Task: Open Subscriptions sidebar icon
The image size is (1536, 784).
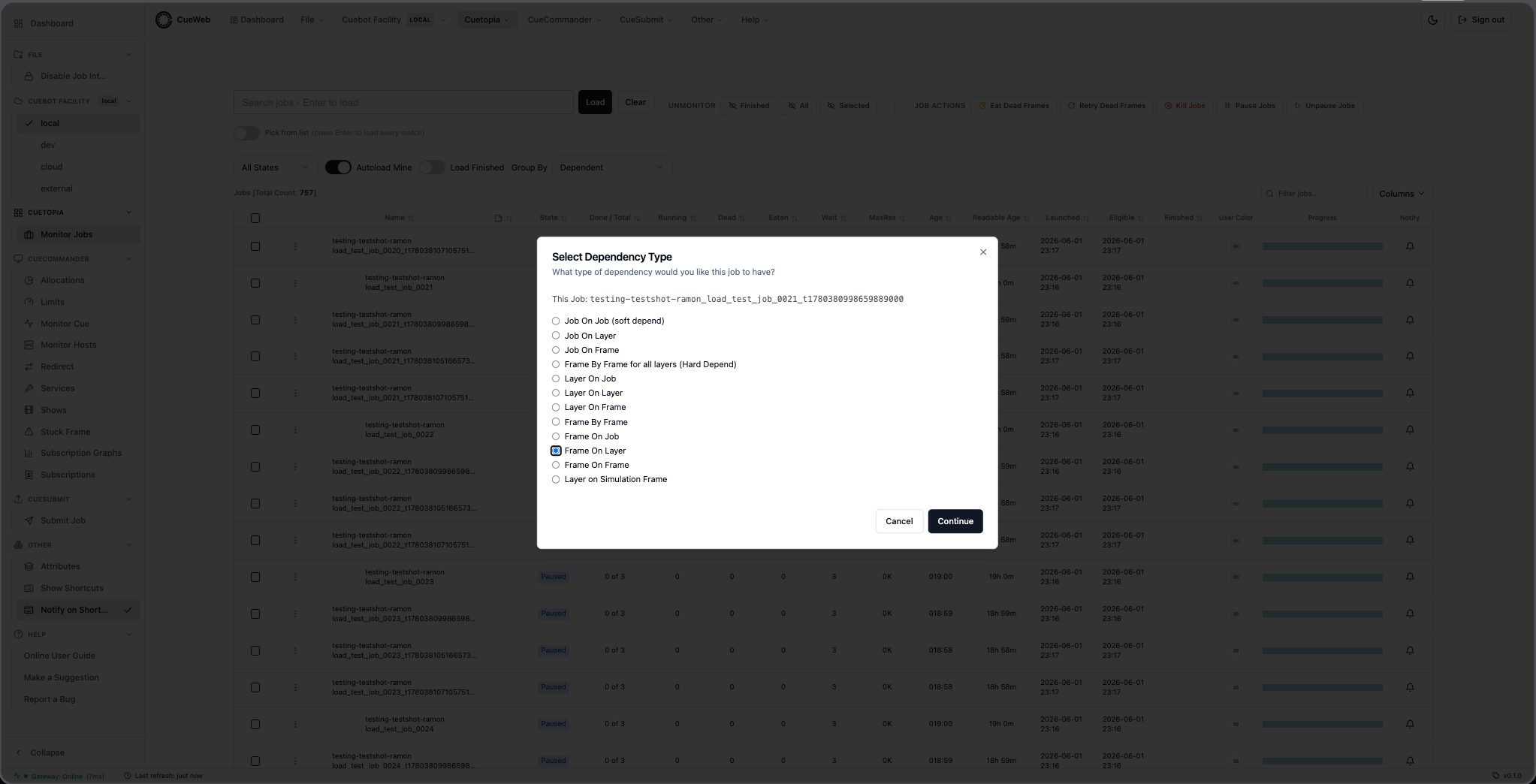Action: tap(29, 475)
